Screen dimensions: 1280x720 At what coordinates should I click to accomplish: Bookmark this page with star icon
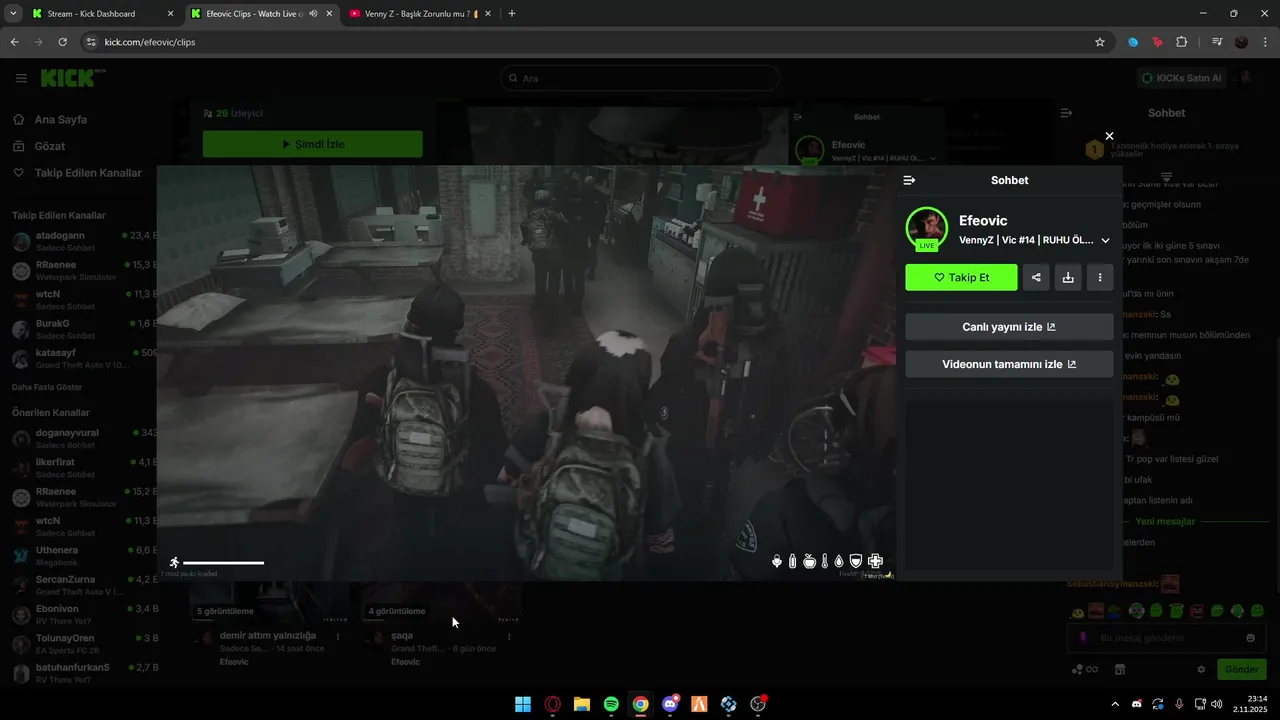[x=1100, y=42]
